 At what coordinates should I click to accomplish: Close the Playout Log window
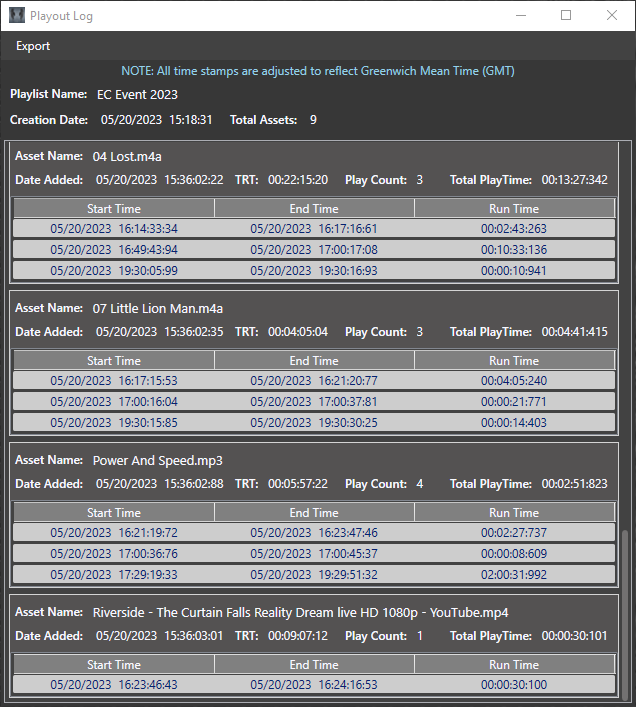[612, 15]
